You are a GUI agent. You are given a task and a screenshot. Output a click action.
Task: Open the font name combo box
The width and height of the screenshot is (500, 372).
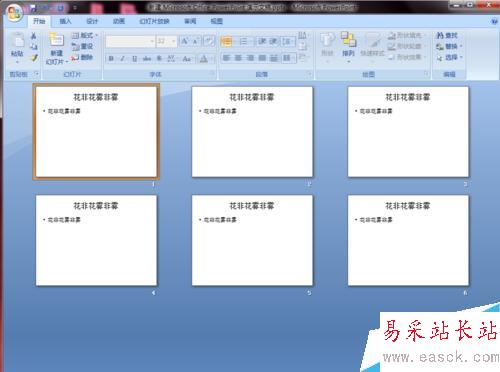coord(130,41)
